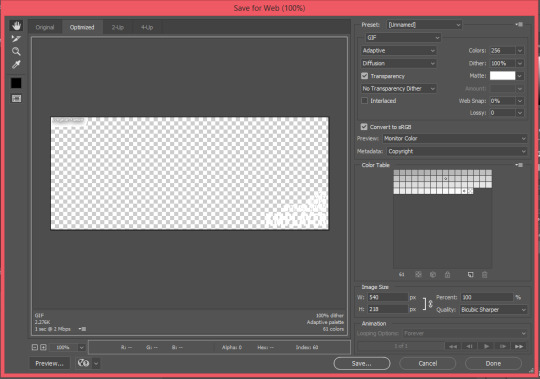540x379 pixels.
Task: Open the GIF file format dropdown
Action: [x=403, y=38]
